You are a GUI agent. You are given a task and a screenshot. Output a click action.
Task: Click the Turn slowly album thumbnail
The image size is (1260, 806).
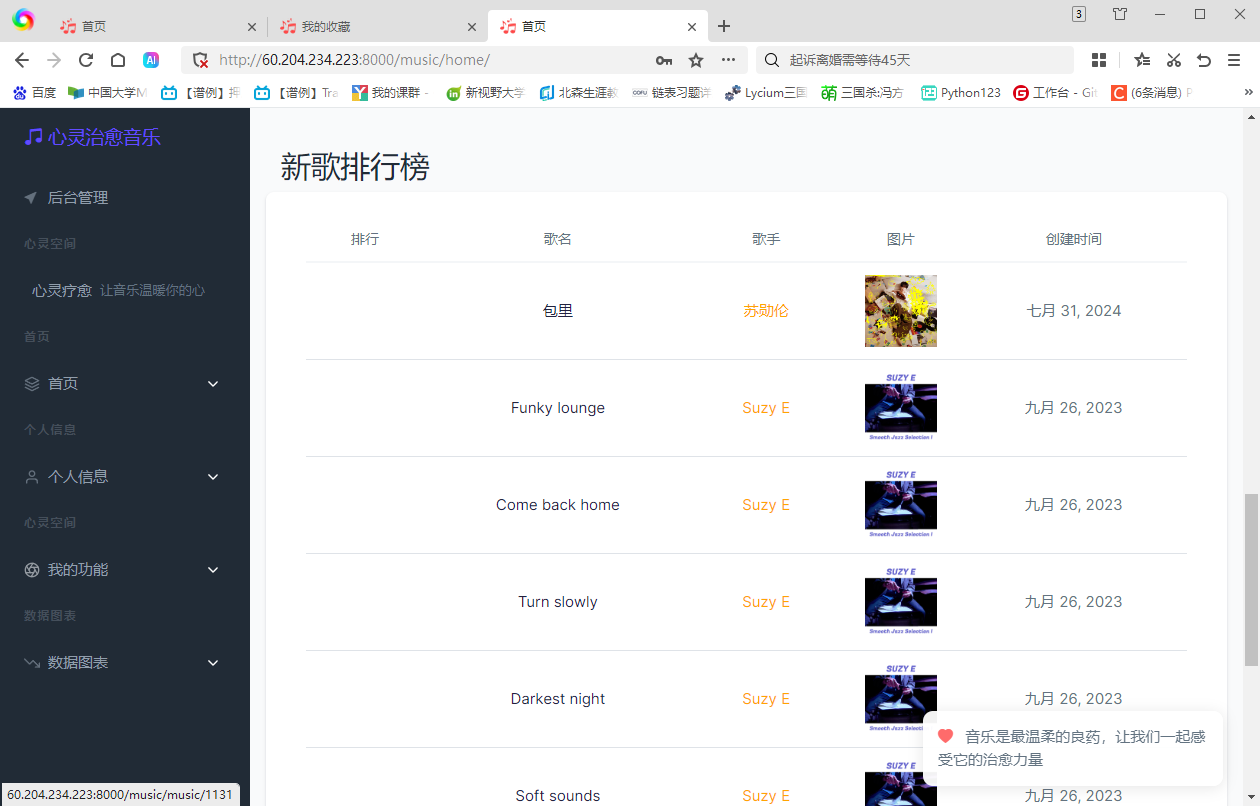pyautogui.click(x=901, y=602)
